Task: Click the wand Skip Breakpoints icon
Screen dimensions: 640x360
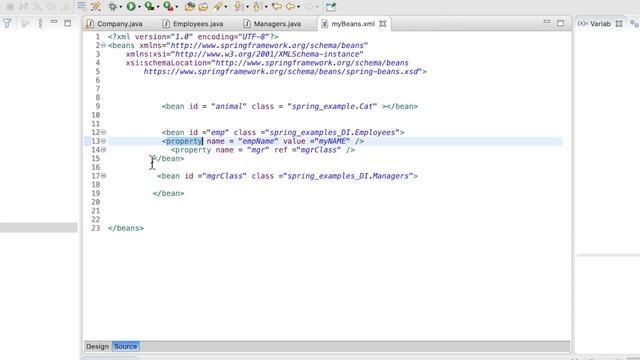Action: [x=96, y=7]
